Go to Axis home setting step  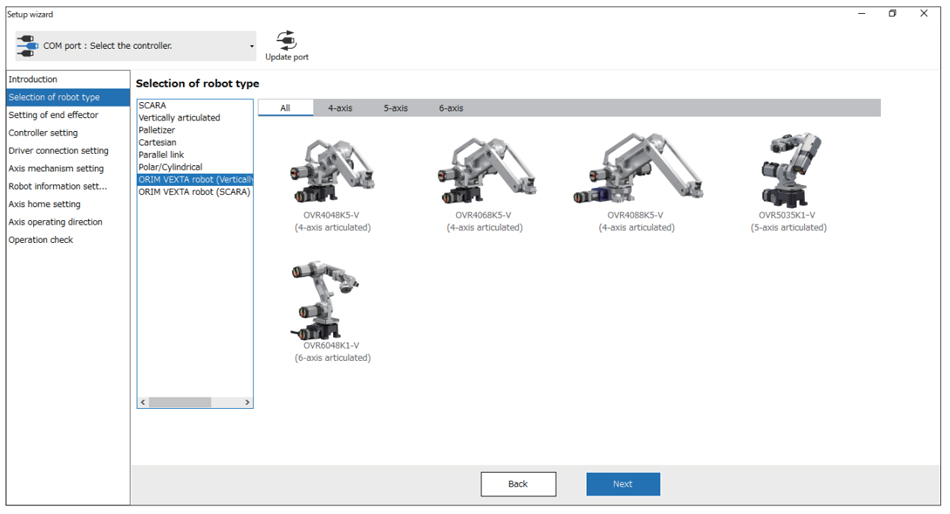45,204
